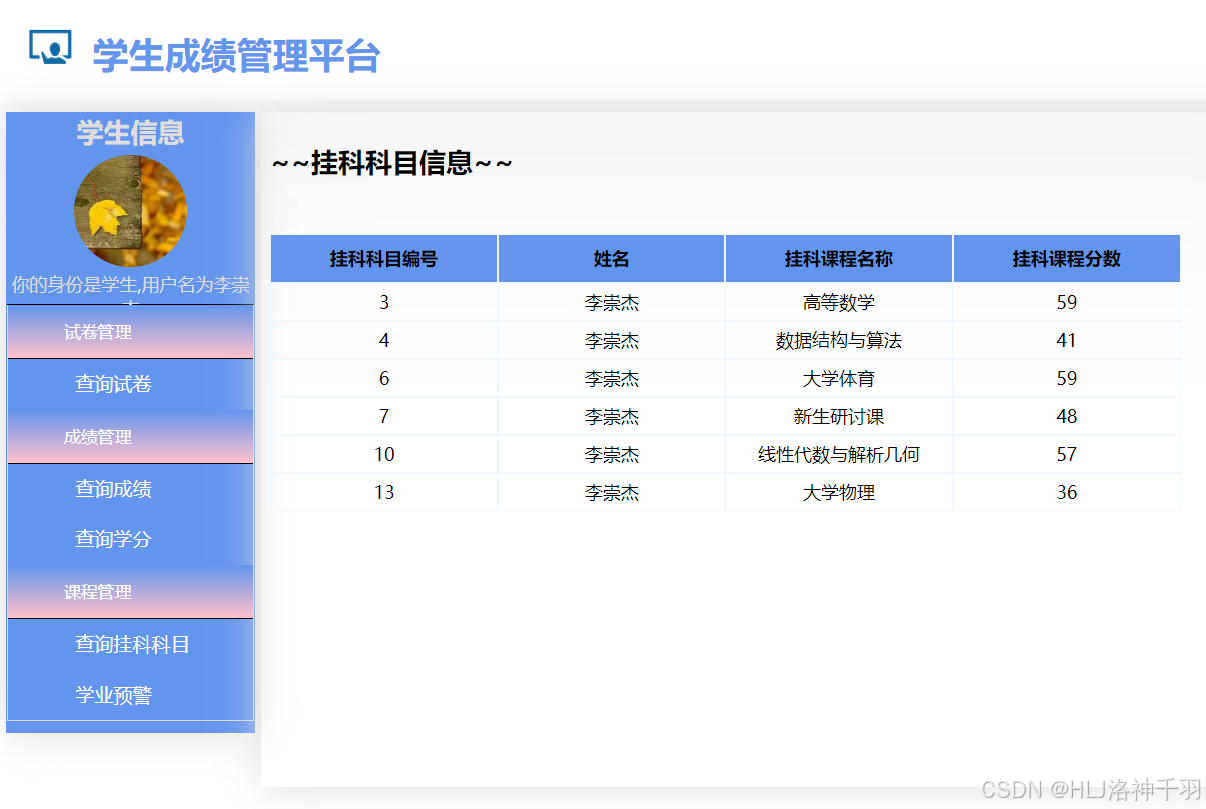Screen dimensions: 1206x809
Task: Select the 大学体育 course cell
Action: click(x=839, y=378)
